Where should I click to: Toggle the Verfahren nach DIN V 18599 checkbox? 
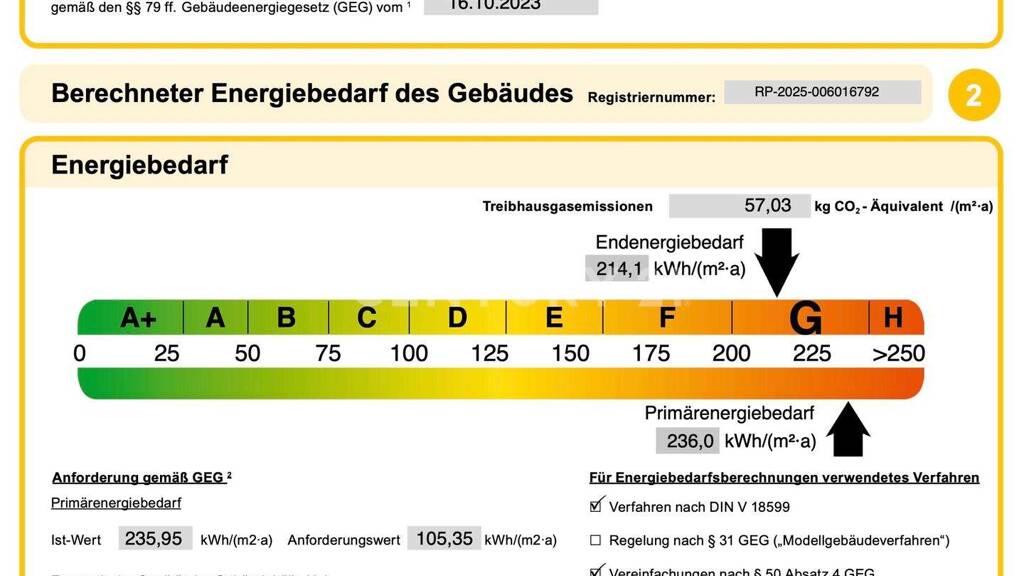[x=597, y=505]
